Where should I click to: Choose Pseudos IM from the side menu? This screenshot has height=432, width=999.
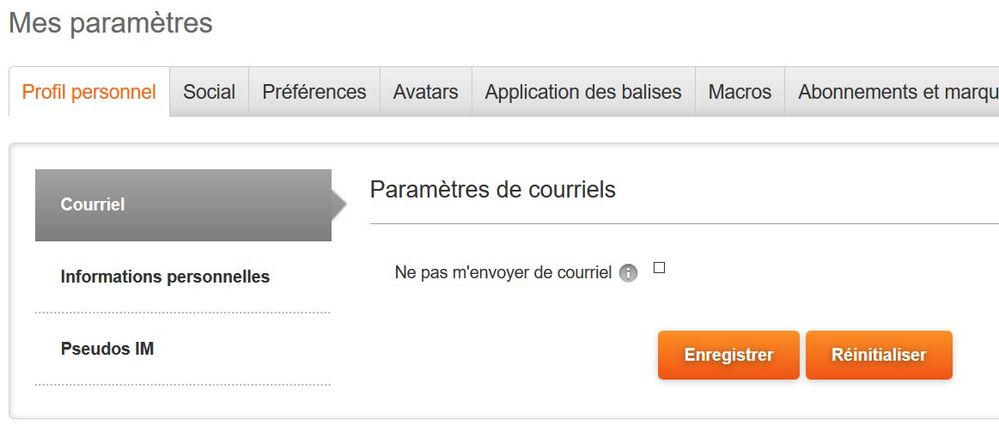click(x=107, y=349)
